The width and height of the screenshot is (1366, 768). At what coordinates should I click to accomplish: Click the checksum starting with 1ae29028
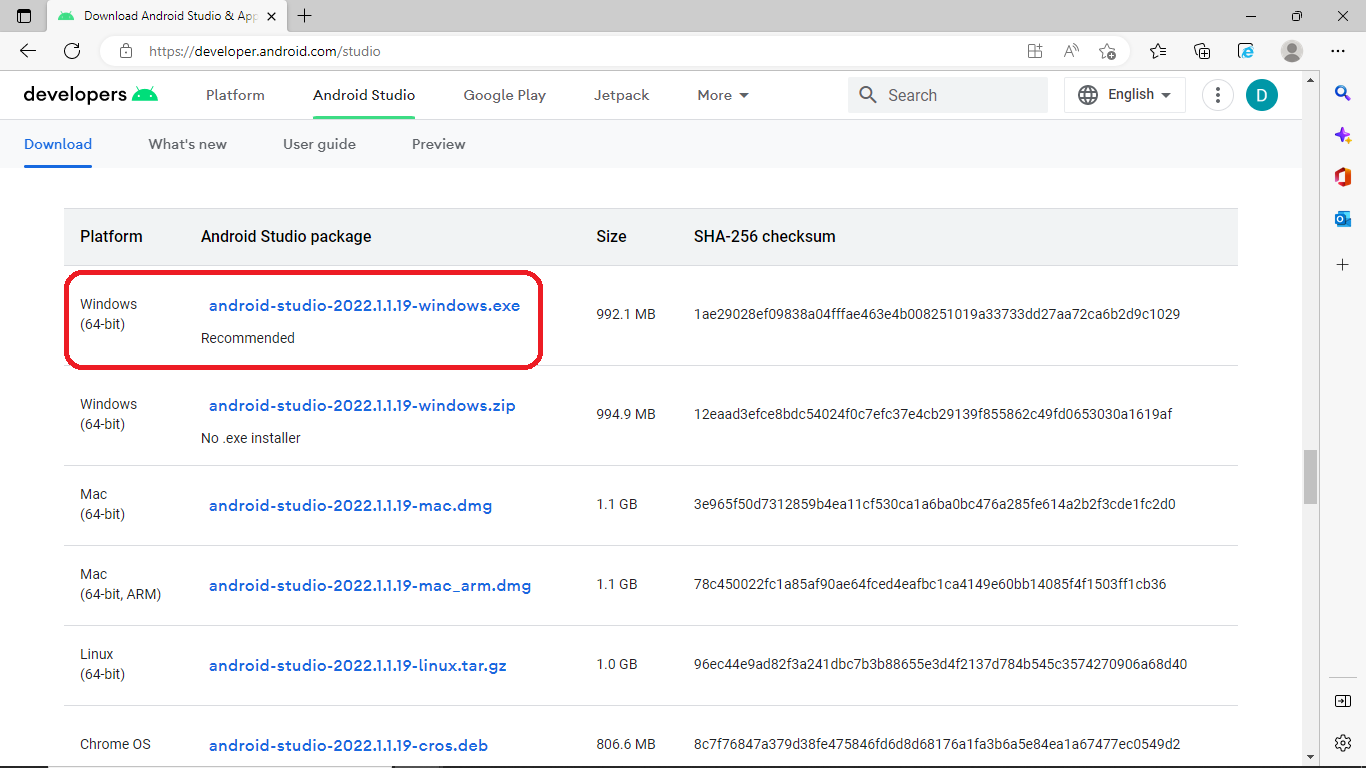point(937,314)
